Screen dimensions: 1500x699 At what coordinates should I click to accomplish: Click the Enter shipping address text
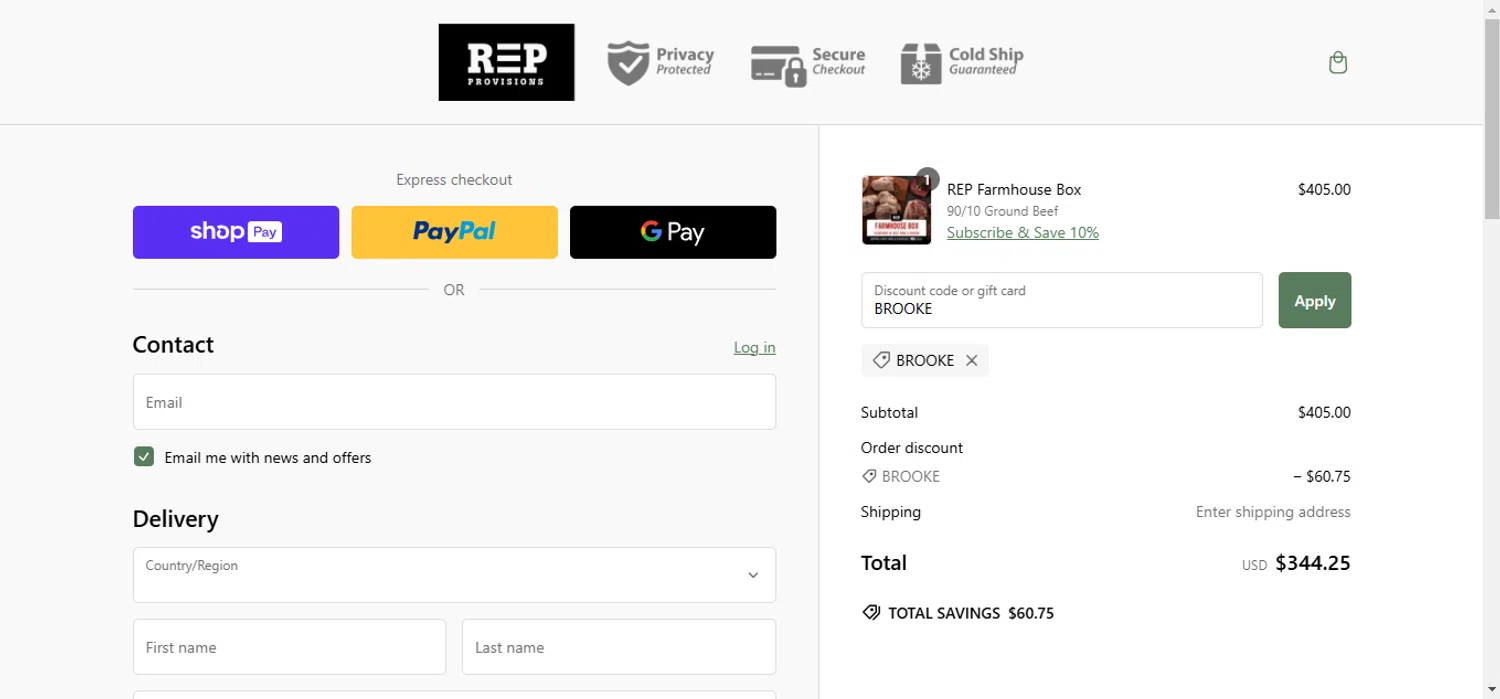coord(1273,512)
